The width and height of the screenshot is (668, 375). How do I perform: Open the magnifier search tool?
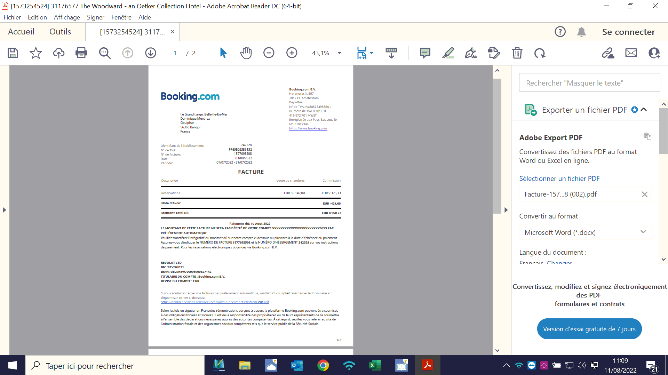tap(104, 53)
